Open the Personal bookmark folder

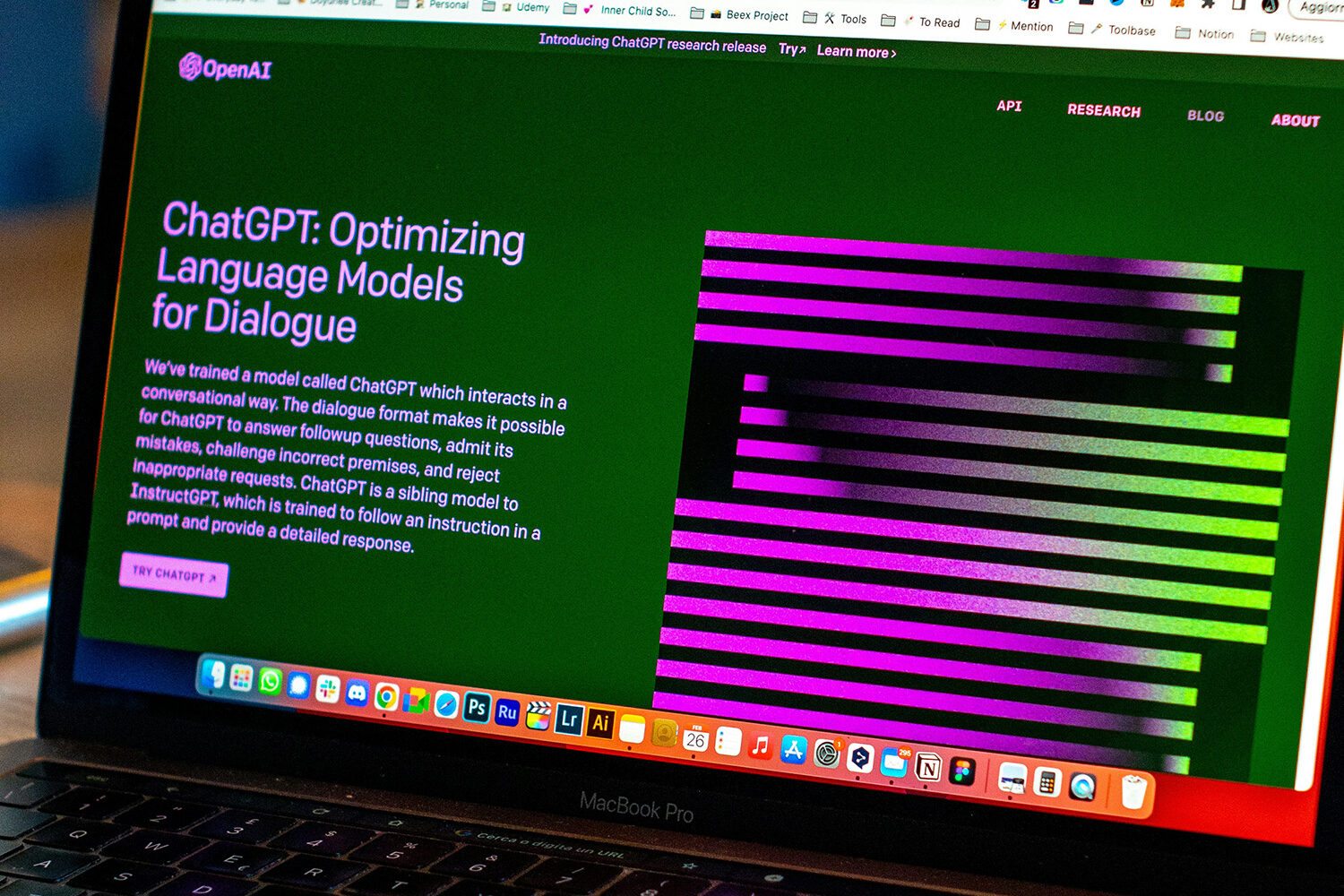tap(432, 4)
